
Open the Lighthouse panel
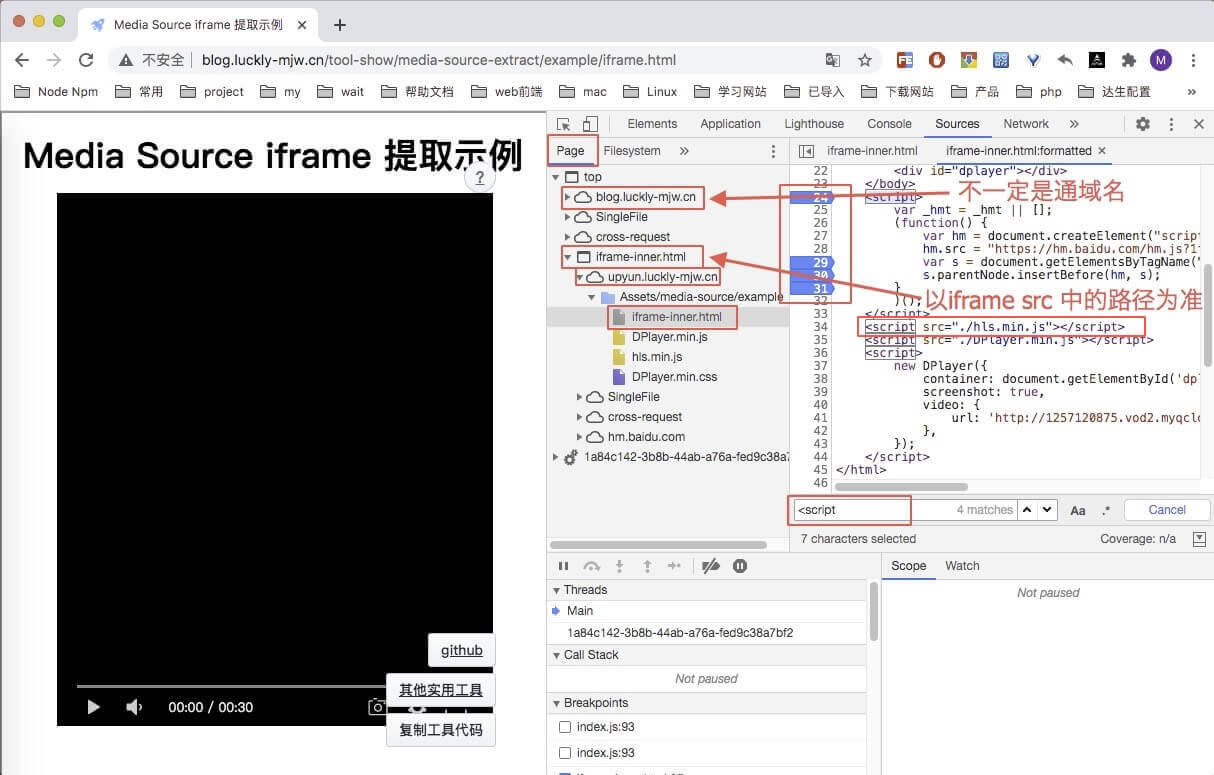pyautogui.click(x=814, y=124)
